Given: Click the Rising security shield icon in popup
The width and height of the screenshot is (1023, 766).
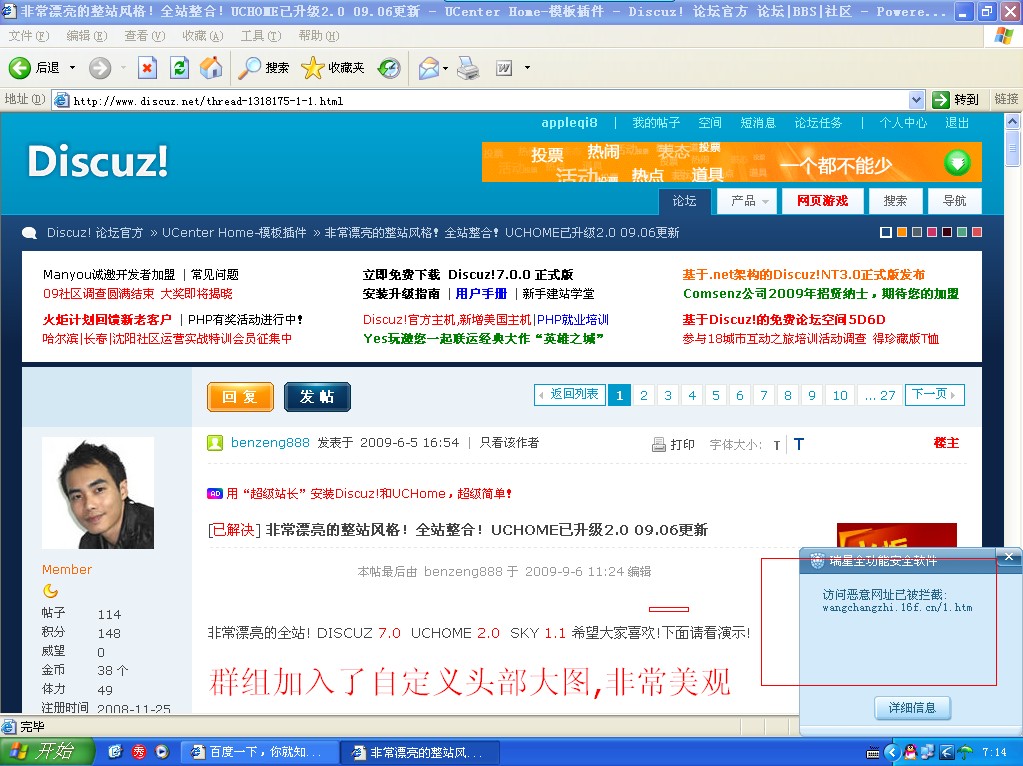Looking at the screenshot, I should click(x=817, y=560).
